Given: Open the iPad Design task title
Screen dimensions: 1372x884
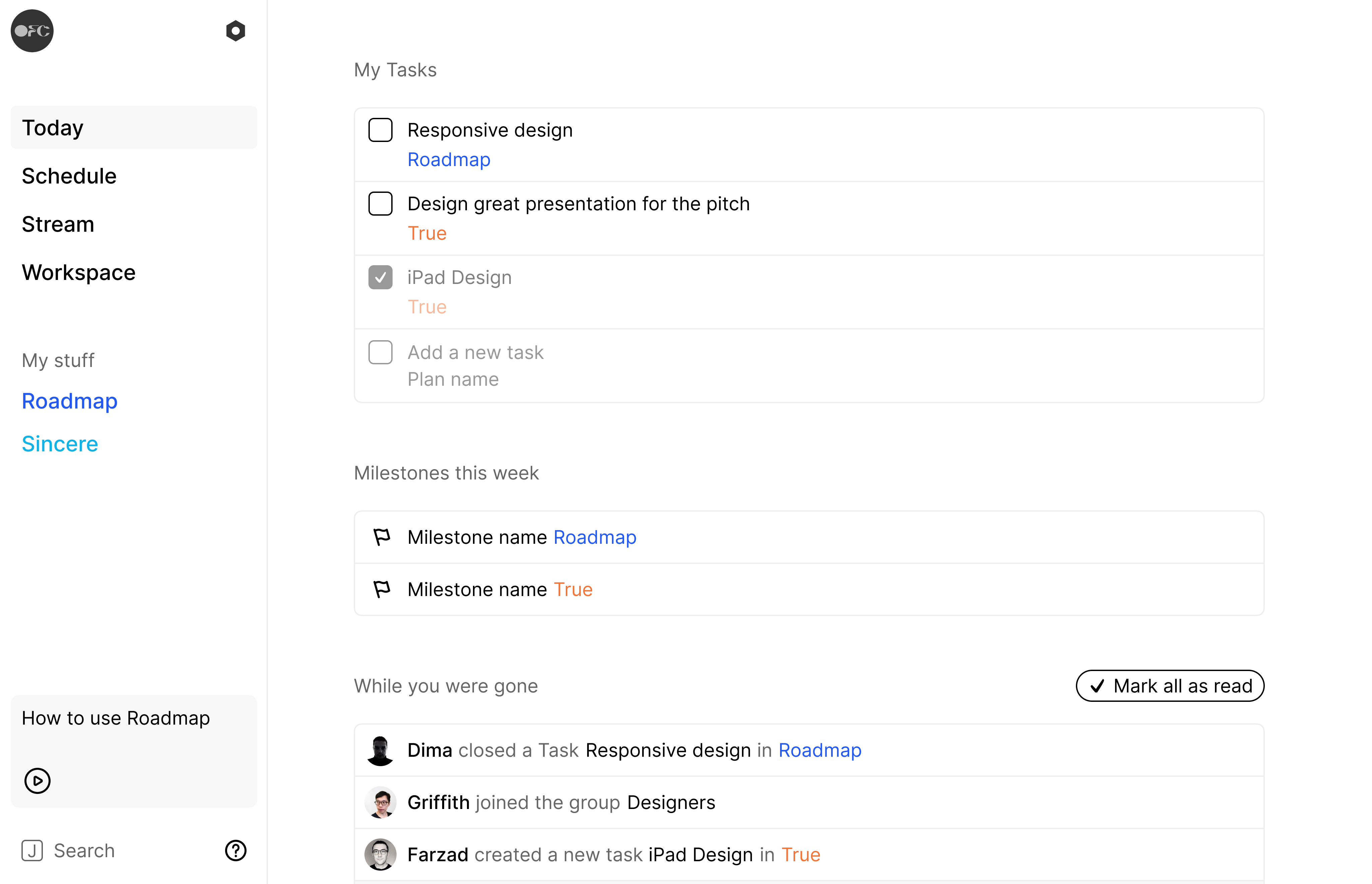Looking at the screenshot, I should (x=459, y=277).
